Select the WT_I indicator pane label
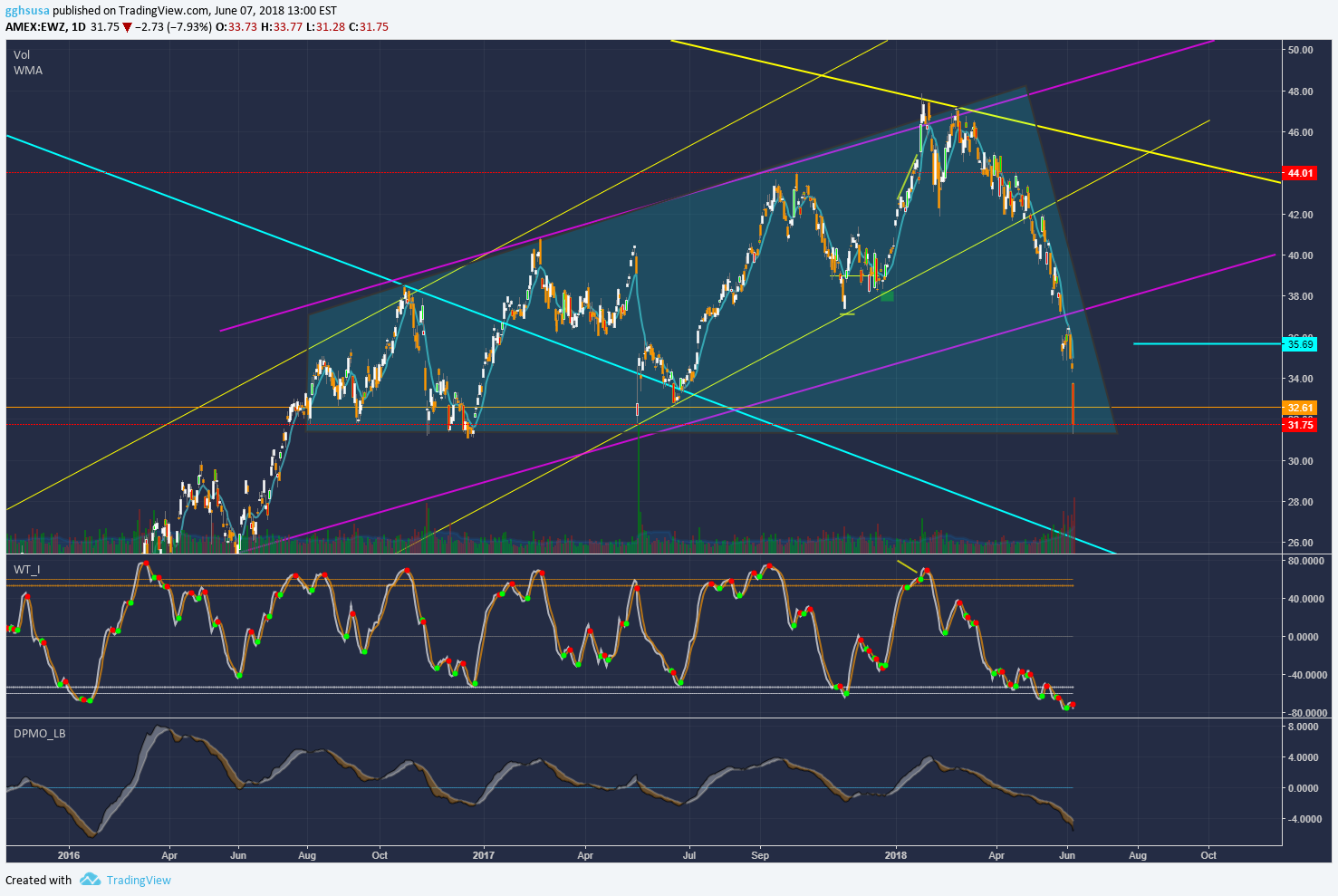 [27, 569]
